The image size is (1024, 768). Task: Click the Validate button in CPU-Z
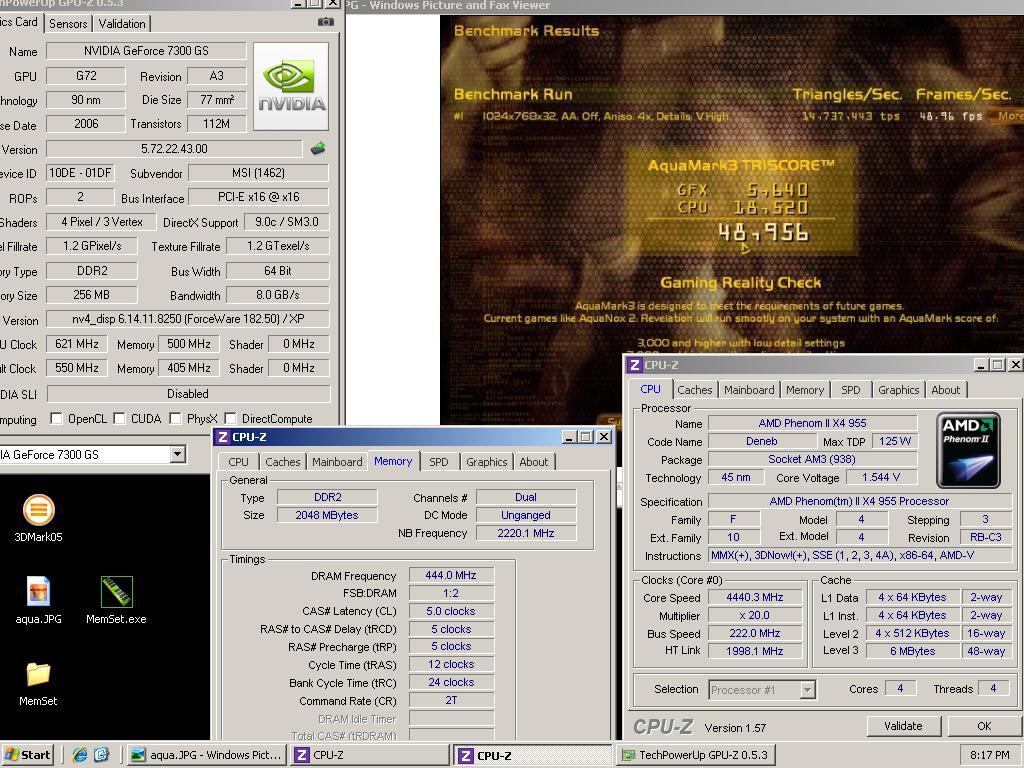903,726
